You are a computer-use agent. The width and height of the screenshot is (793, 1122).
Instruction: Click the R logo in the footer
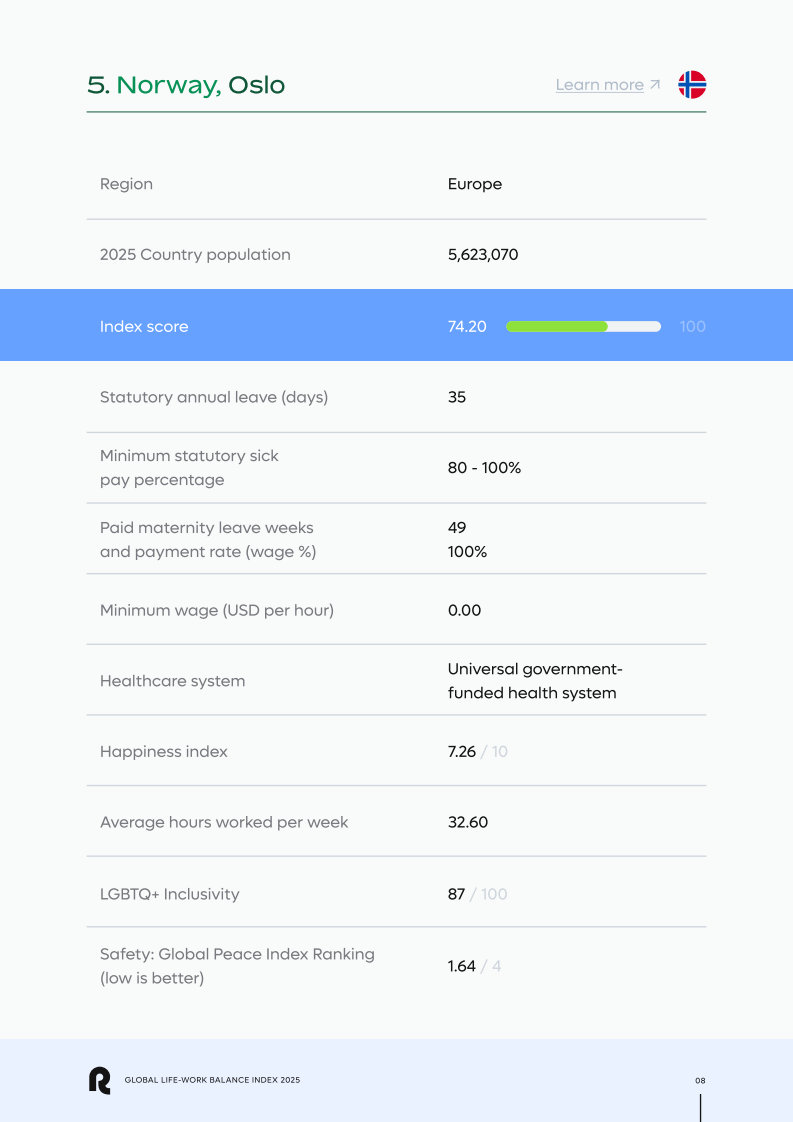click(x=99, y=1080)
